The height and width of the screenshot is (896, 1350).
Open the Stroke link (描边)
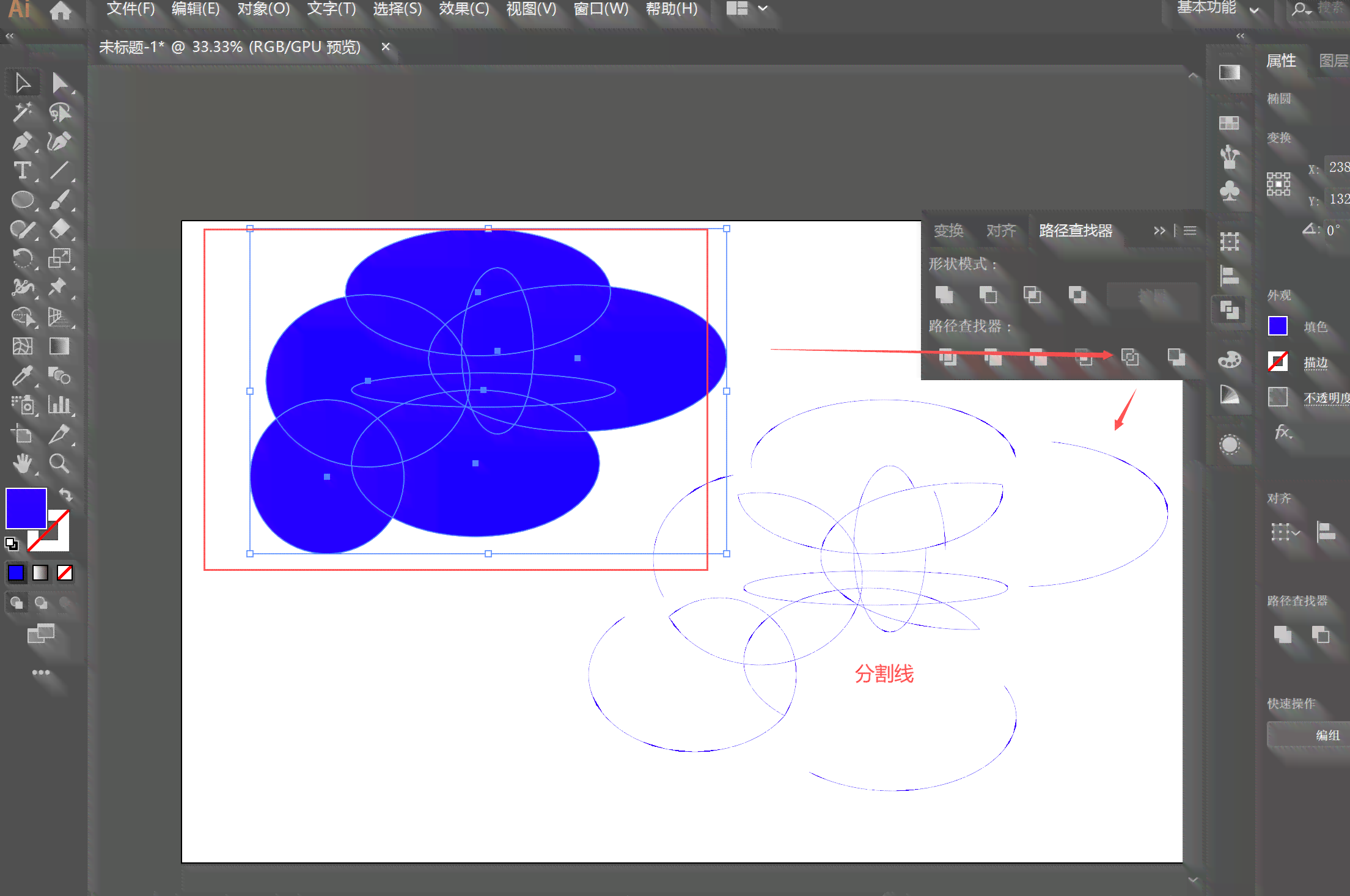coord(1316,362)
